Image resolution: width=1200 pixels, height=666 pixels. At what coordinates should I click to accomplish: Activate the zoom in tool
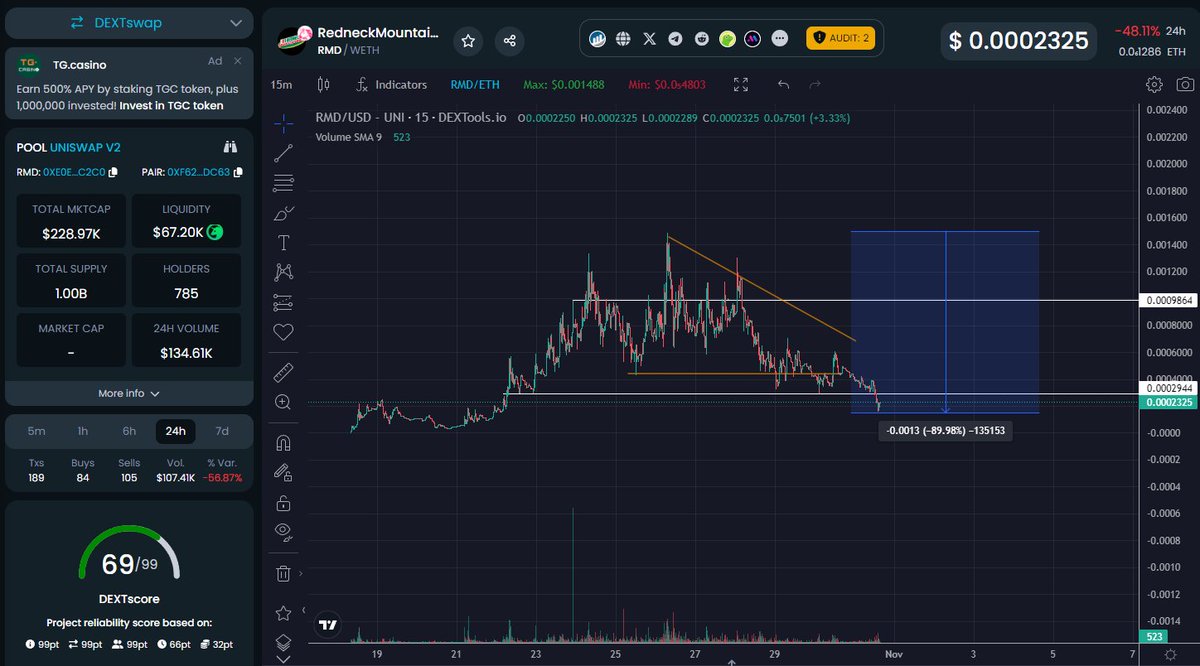coord(283,402)
